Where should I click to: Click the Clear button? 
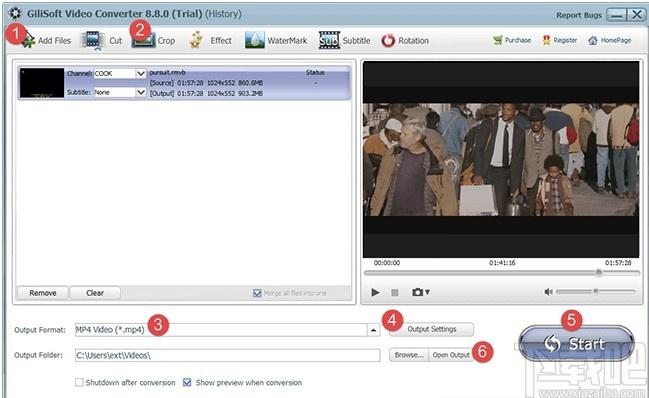[95, 293]
